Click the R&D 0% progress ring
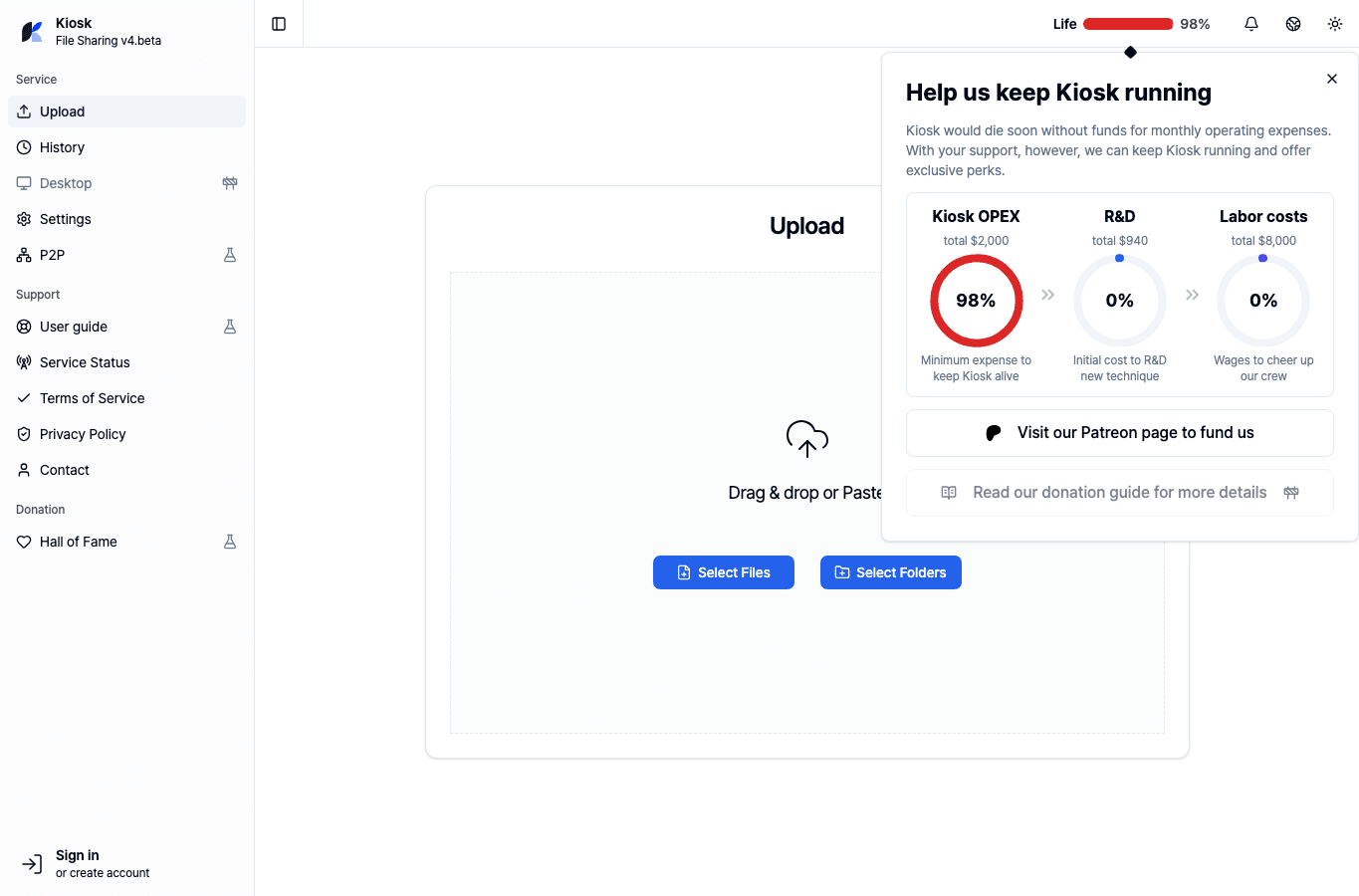This screenshot has height=896, width=1359. 1120,301
